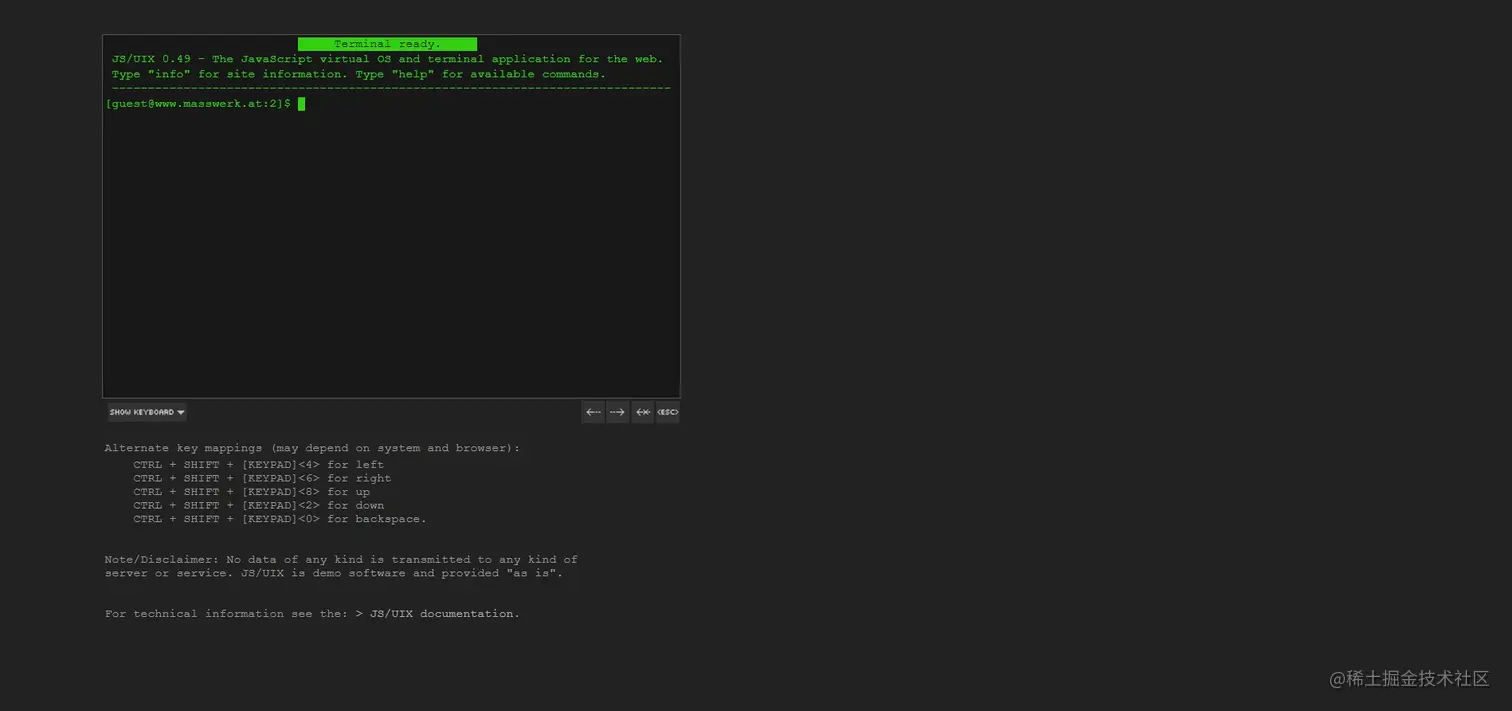The image size is (1512, 711).
Task: Click the '[KEYPAD]<0> for backspace' line
Action: (280, 519)
